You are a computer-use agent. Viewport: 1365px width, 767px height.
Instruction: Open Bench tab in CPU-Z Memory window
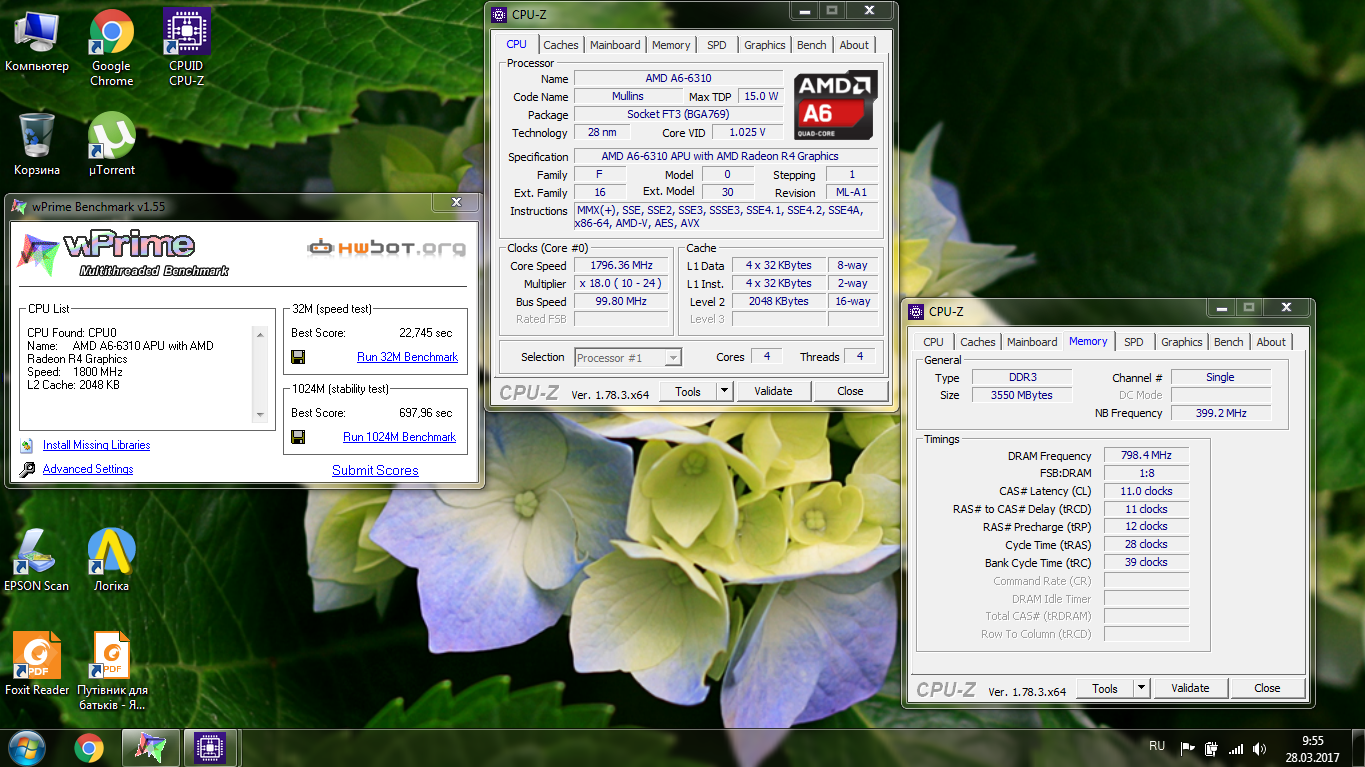click(x=1229, y=342)
